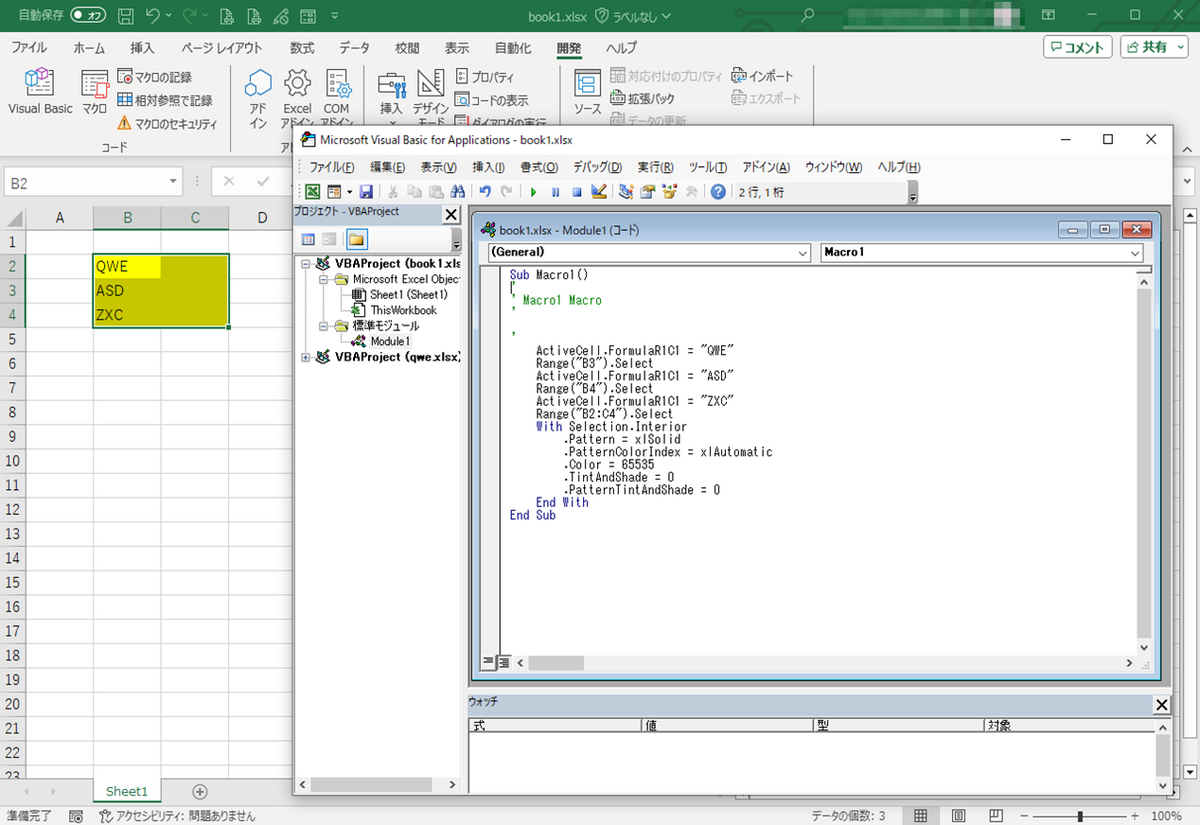Viewport: 1200px width, 825px height.
Task: Open Visual Basic editor from Excel ribbon
Action: point(40,92)
